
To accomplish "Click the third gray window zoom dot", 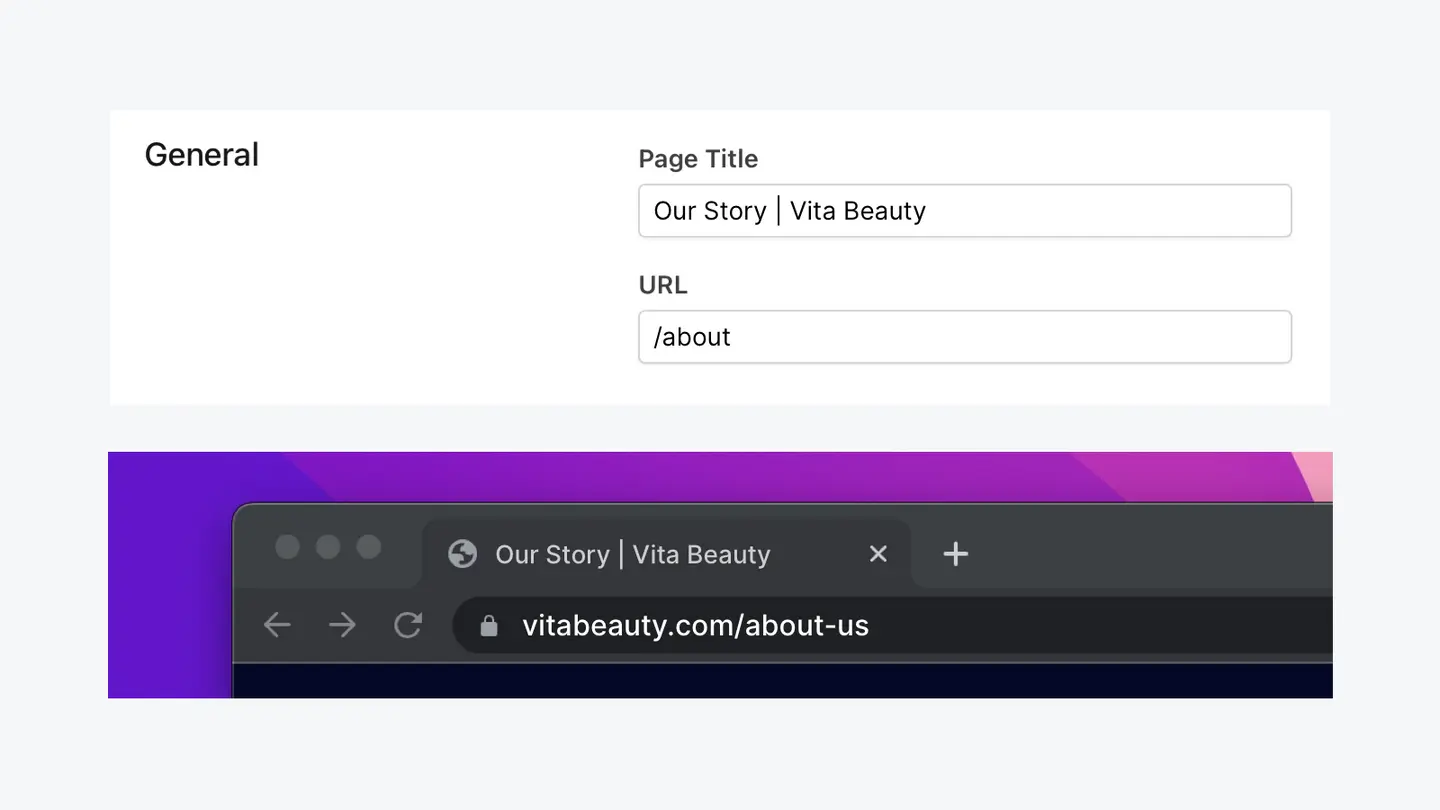I will [x=369, y=547].
